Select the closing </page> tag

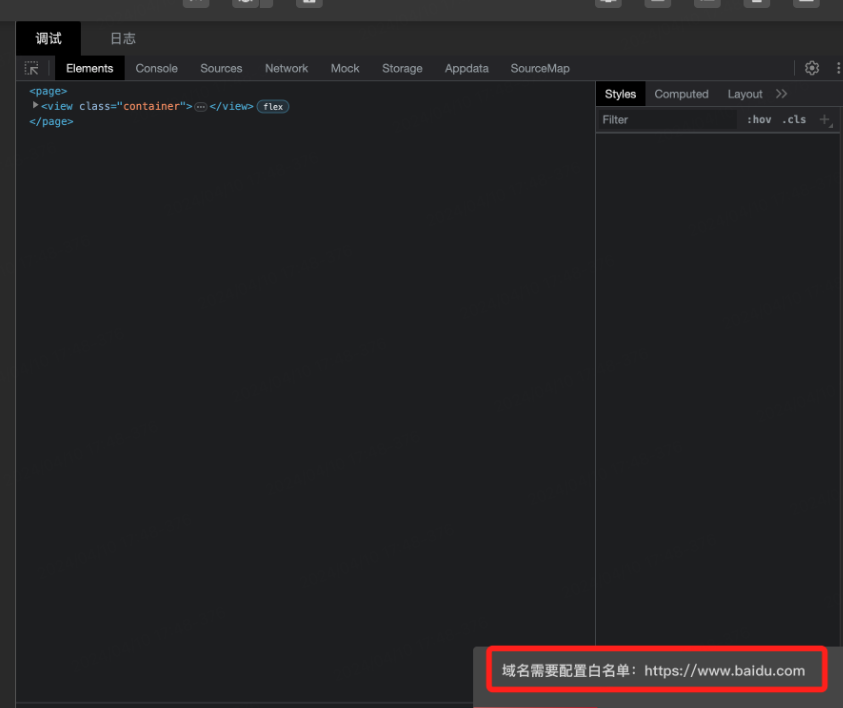51,121
